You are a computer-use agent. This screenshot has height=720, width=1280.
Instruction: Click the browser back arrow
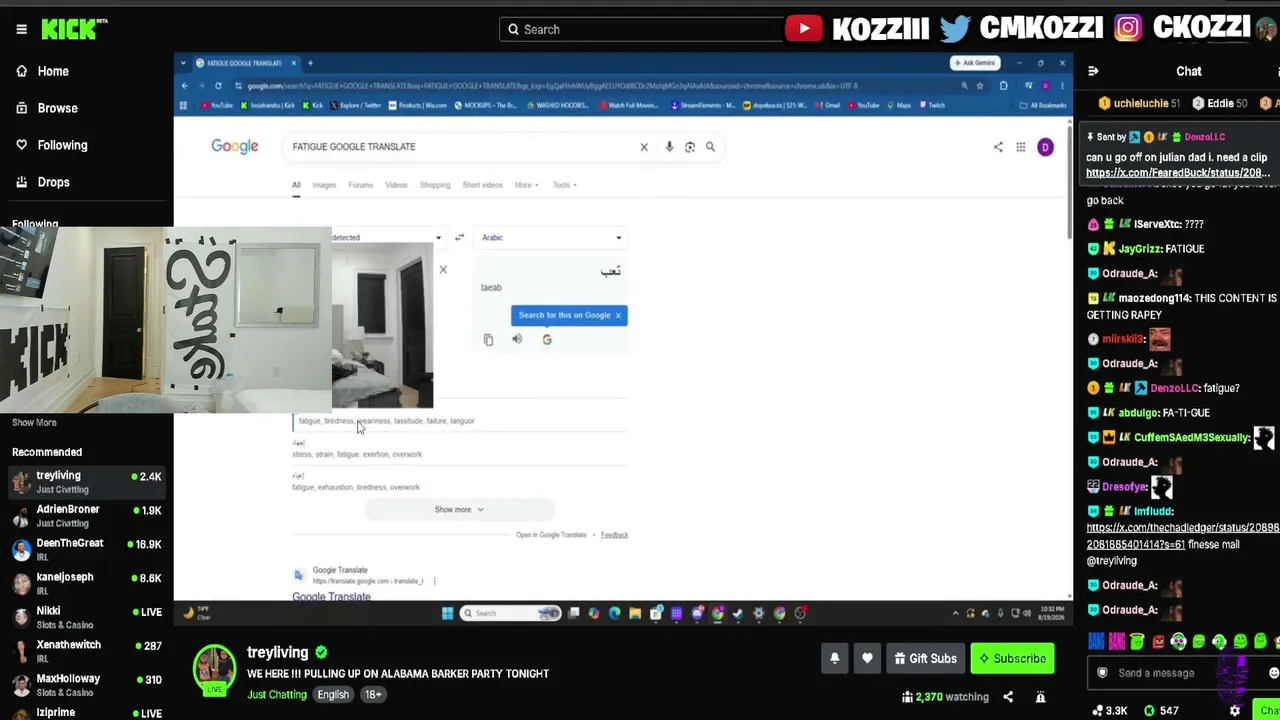point(184,86)
